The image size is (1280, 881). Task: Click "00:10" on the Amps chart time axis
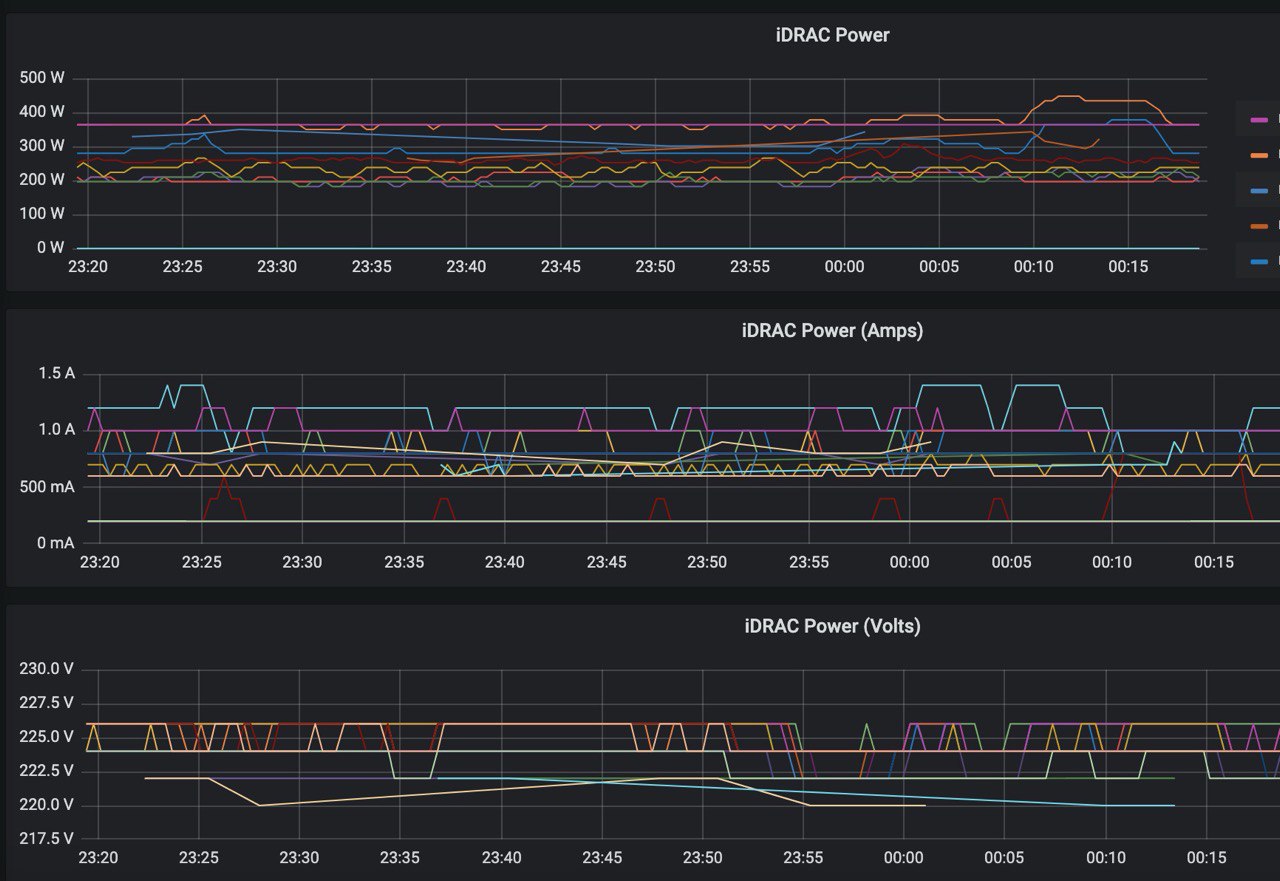coord(1112,563)
